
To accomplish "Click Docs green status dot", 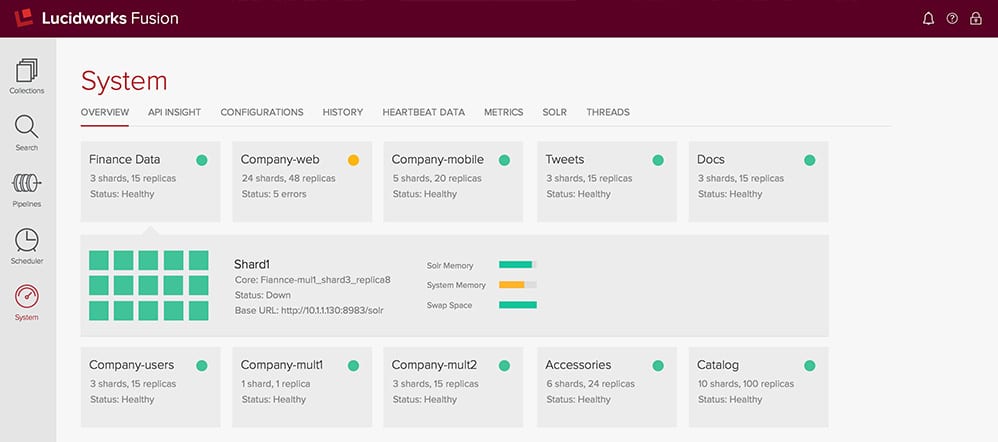I will coord(810,160).
